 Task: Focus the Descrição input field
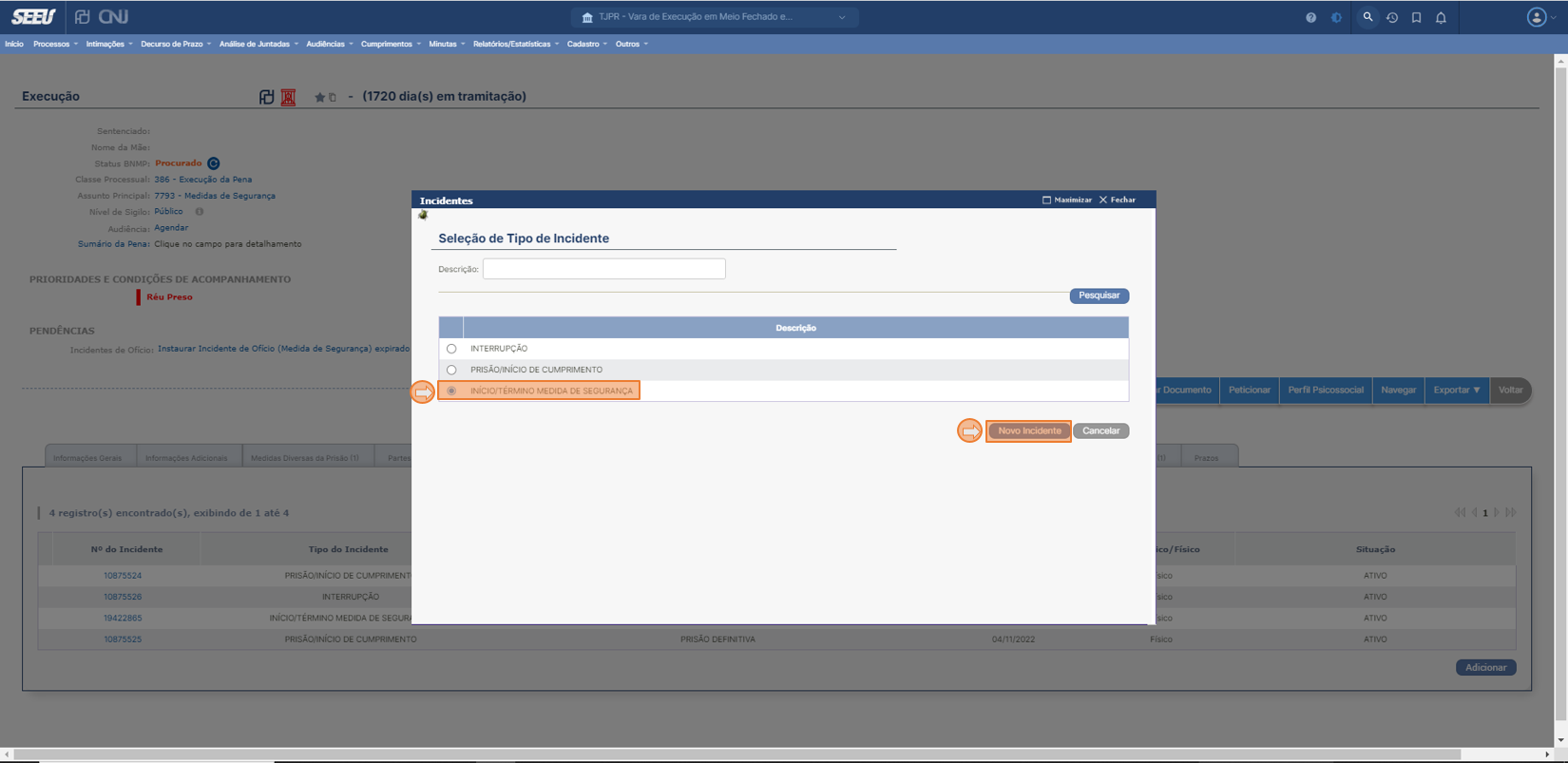tap(604, 269)
